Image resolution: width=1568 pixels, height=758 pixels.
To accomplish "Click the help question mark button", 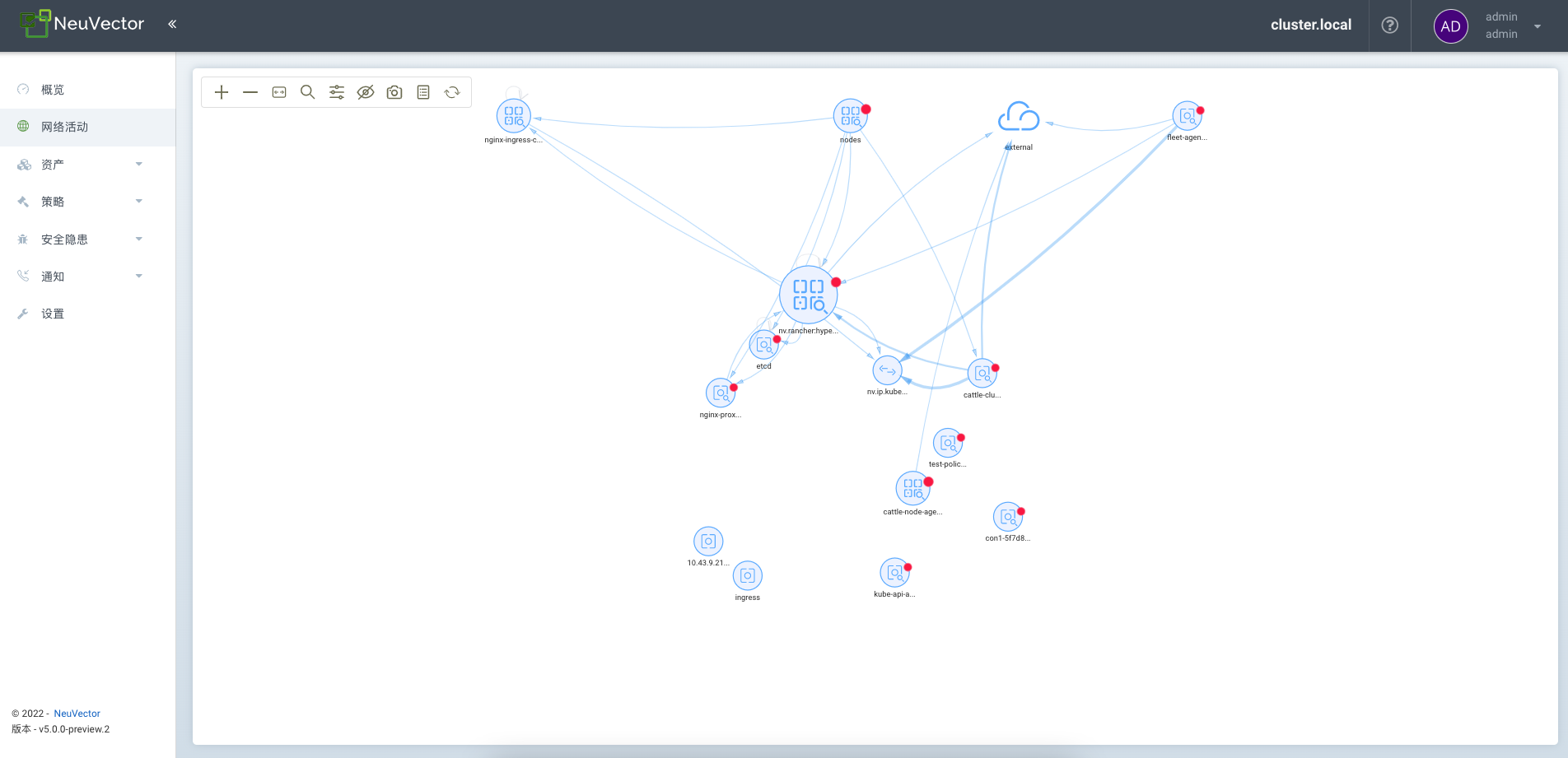I will [x=1389, y=26].
